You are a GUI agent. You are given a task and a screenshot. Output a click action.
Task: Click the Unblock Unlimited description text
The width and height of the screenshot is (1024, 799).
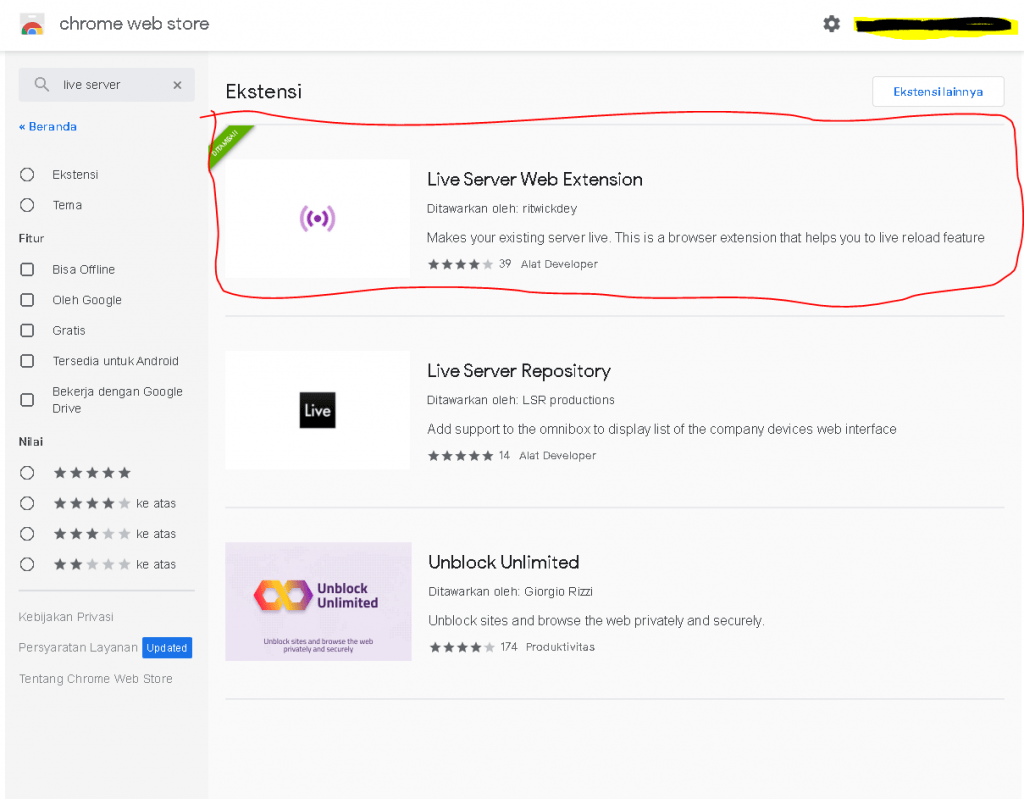coord(596,621)
